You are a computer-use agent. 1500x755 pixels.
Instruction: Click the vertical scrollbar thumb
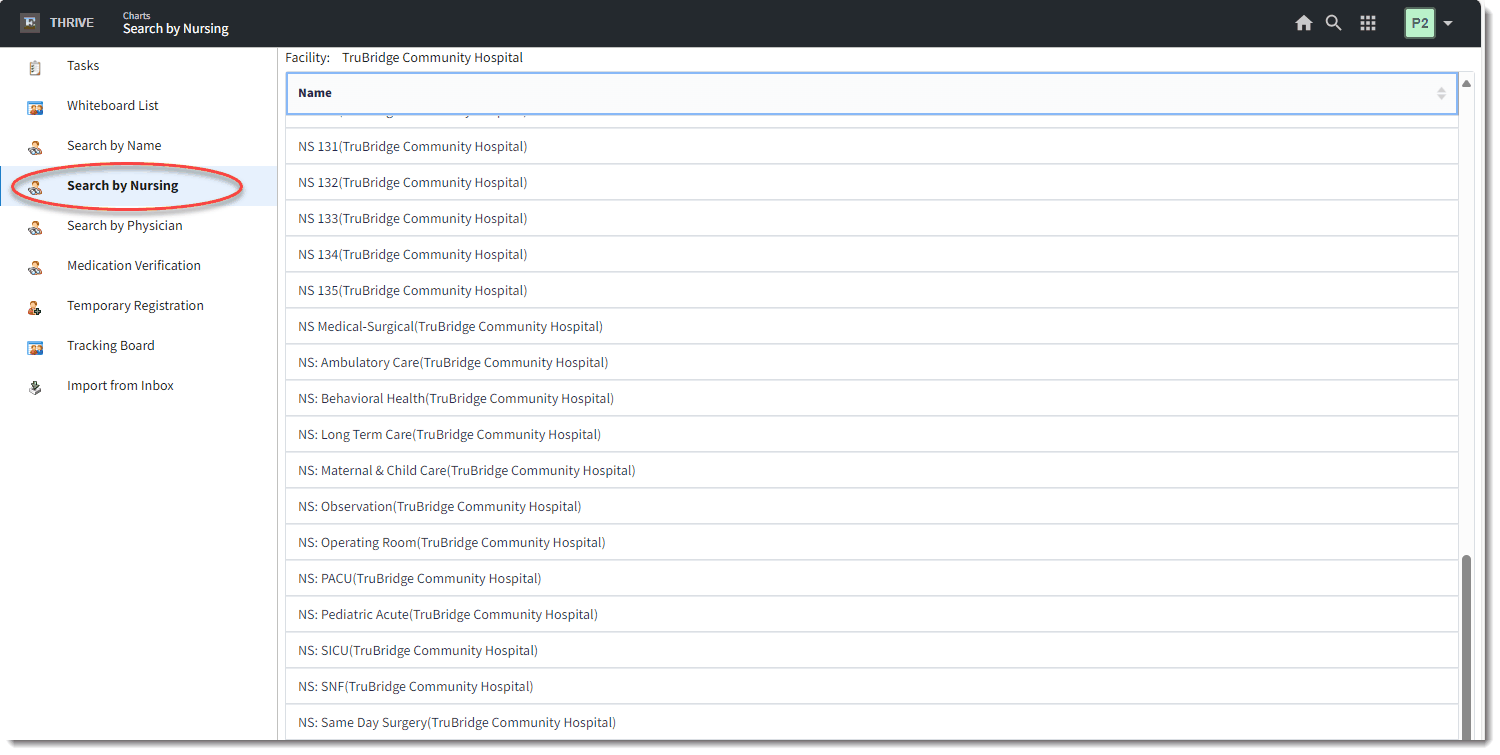tap(1466, 647)
